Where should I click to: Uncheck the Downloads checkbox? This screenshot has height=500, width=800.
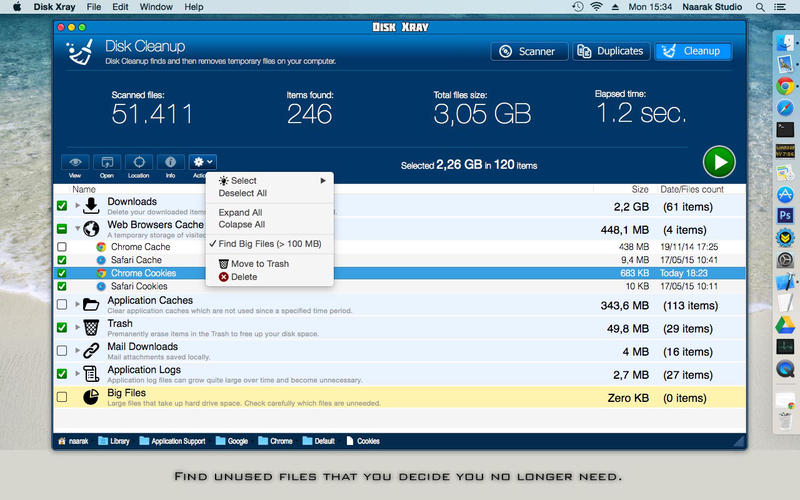(x=62, y=206)
